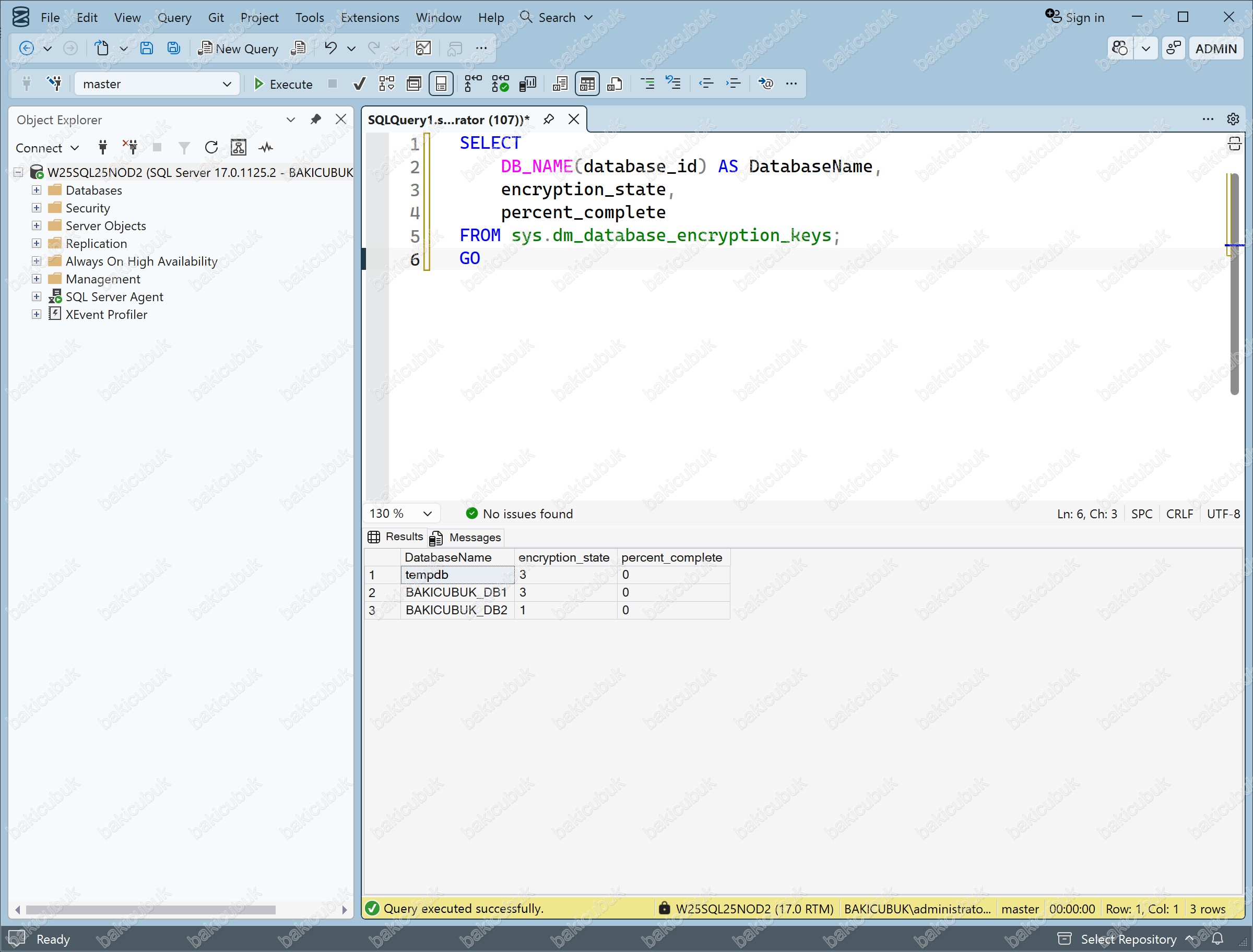Image resolution: width=1253 pixels, height=952 pixels.
Task: Click Disconnect icon in Object Explorer
Action: [131, 147]
